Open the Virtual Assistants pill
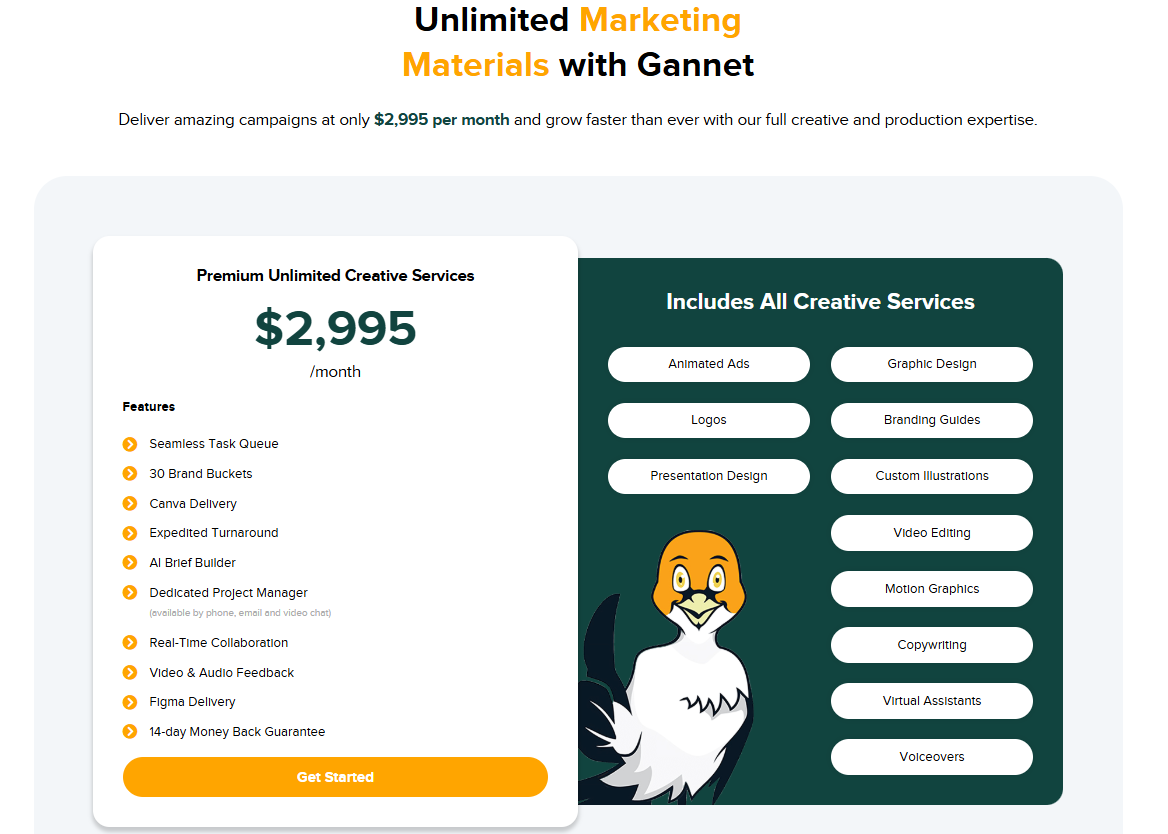The height and width of the screenshot is (834, 1168). click(x=932, y=701)
